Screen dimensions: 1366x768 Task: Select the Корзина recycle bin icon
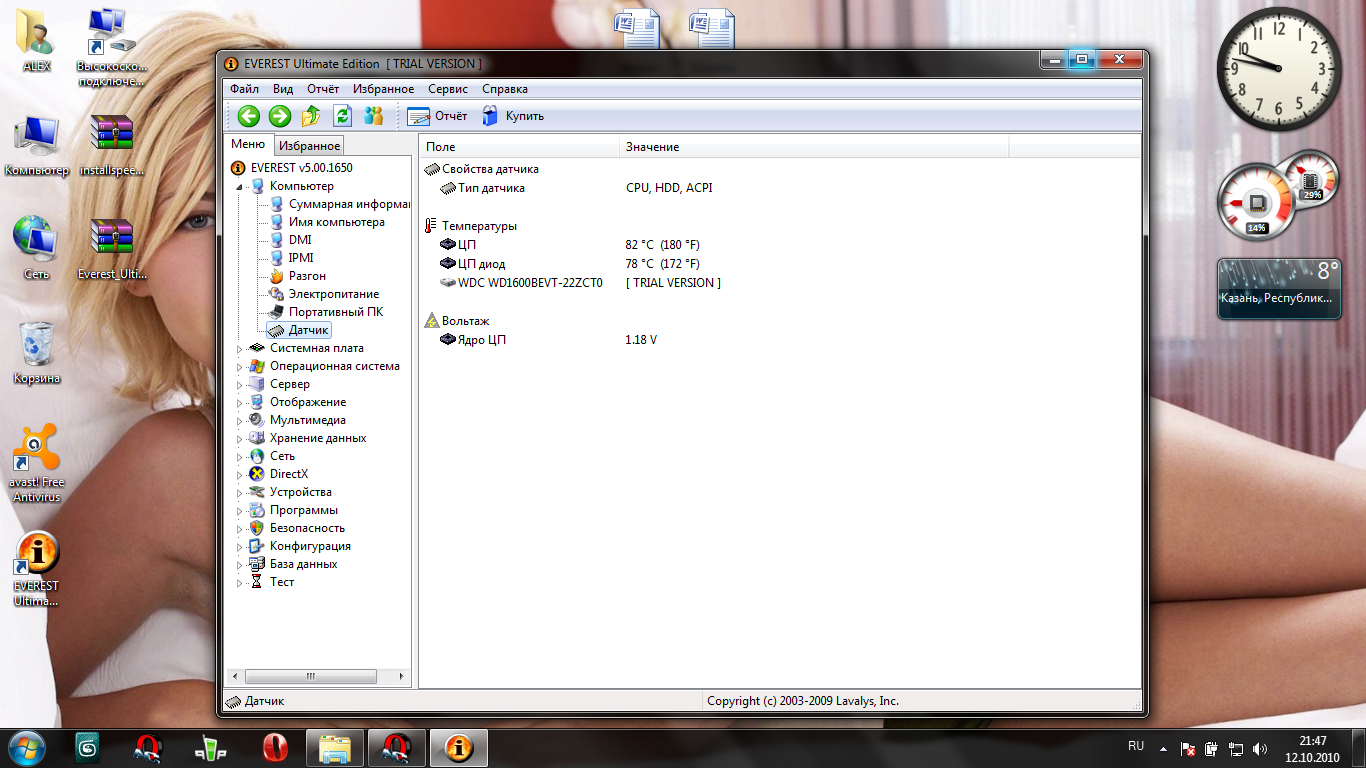[37, 352]
